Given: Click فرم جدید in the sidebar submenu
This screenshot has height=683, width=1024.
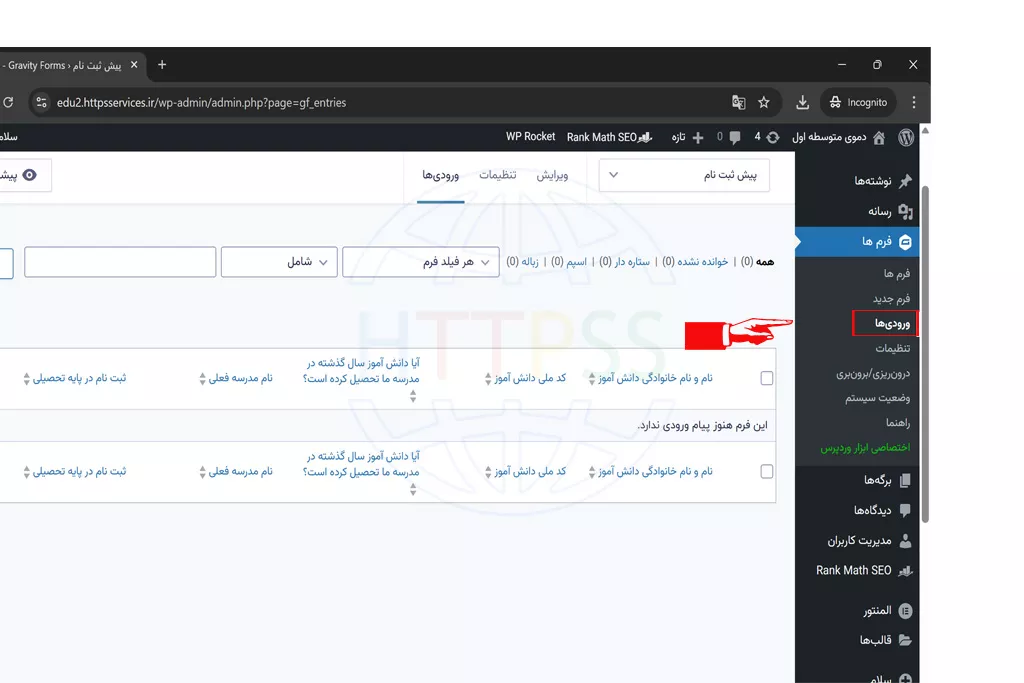Looking at the screenshot, I should point(891,298).
